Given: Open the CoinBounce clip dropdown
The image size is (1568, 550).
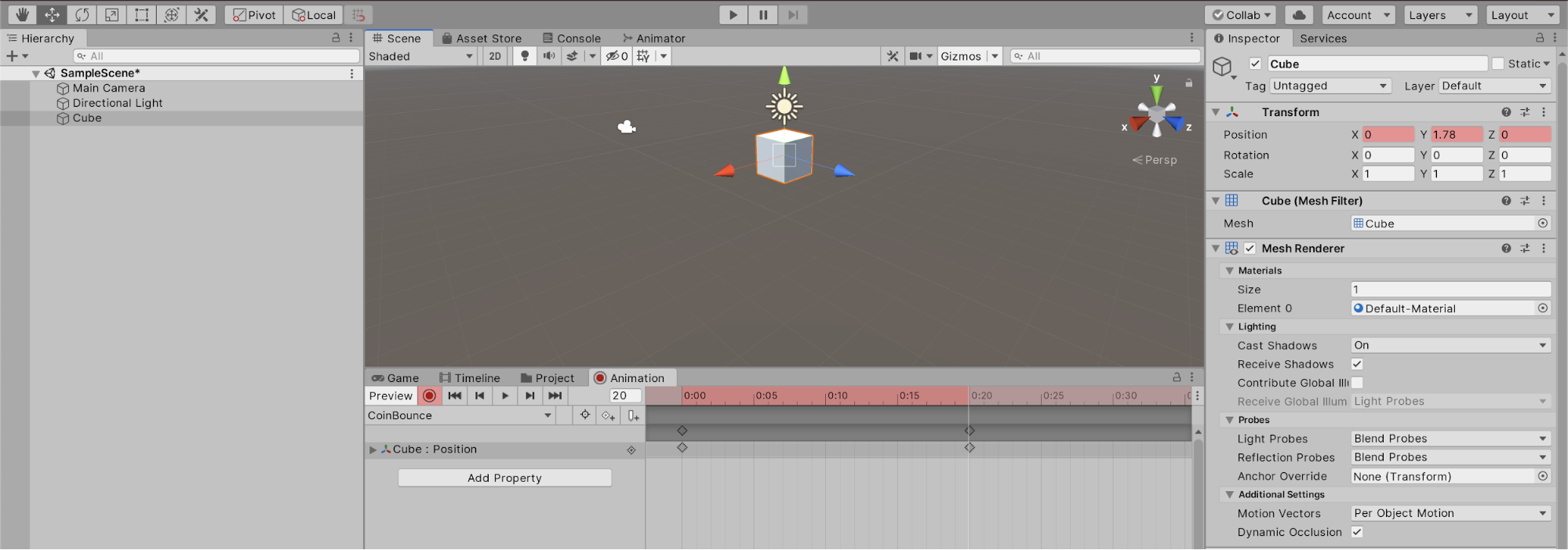Looking at the screenshot, I should [460, 416].
